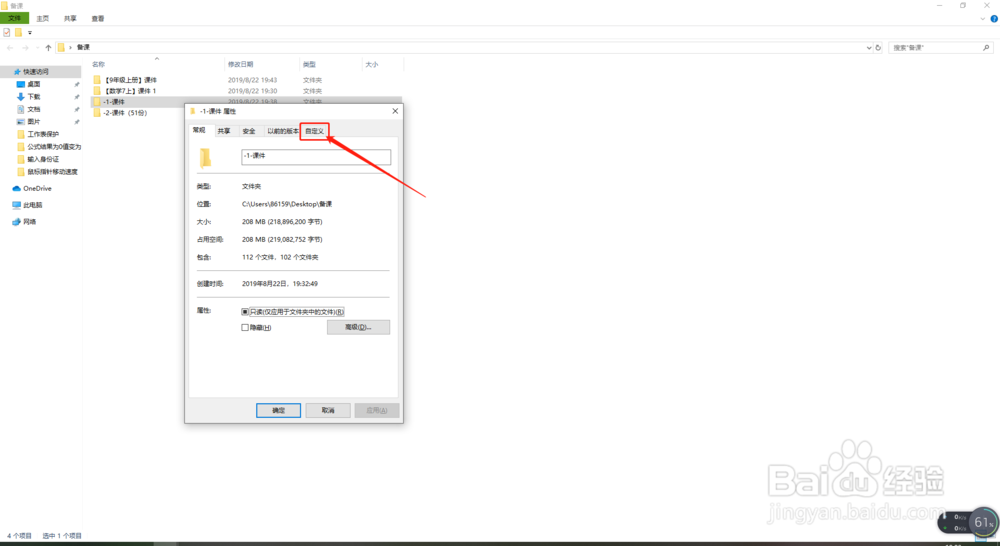Go back with the Back arrow
The width and height of the screenshot is (1000, 546).
(10, 48)
